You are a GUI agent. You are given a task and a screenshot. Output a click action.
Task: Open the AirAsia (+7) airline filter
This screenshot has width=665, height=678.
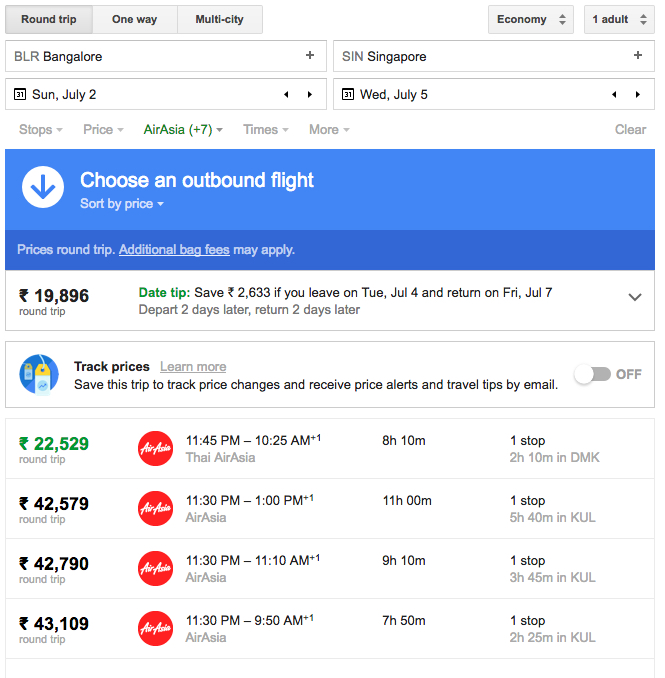coord(183,130)
